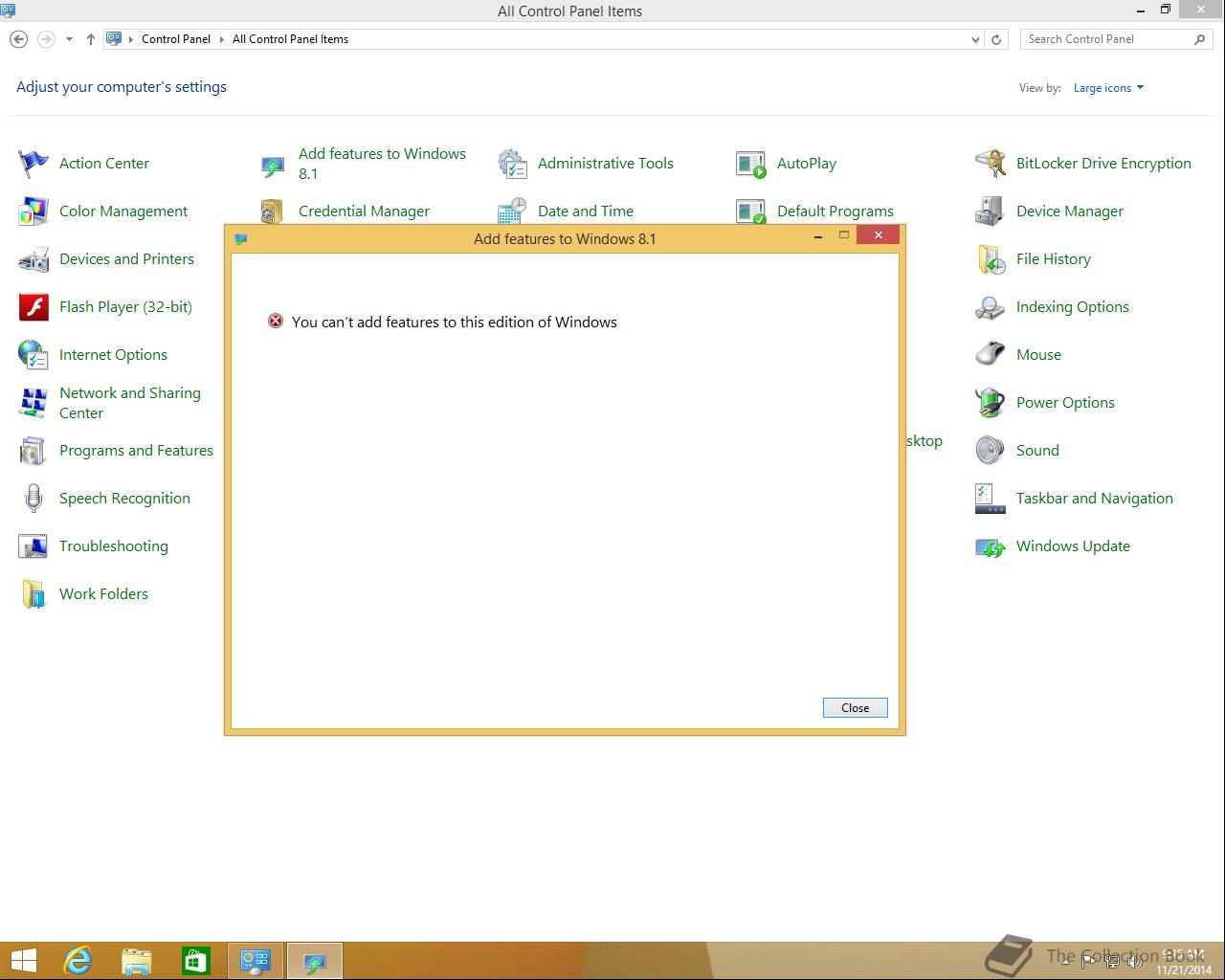The height and width of the screenshot is (980, 1225).
Task: Open the Speech Recognition microphone icon
Action: pyautogui.click(x=33, y=499)
